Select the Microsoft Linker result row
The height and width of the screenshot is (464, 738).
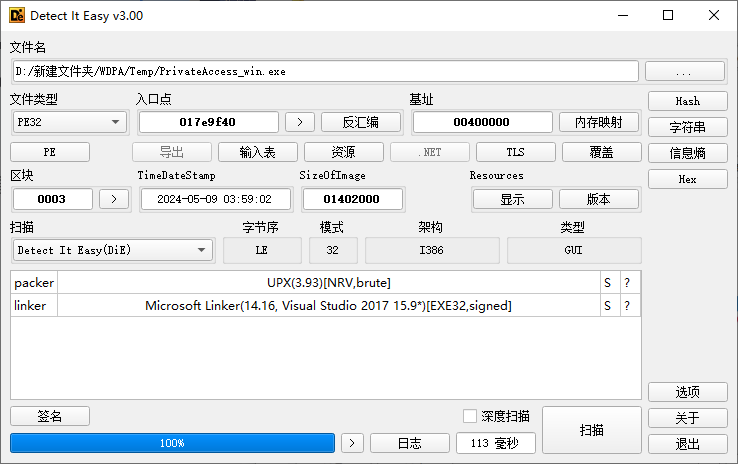[x=325, y=306]
